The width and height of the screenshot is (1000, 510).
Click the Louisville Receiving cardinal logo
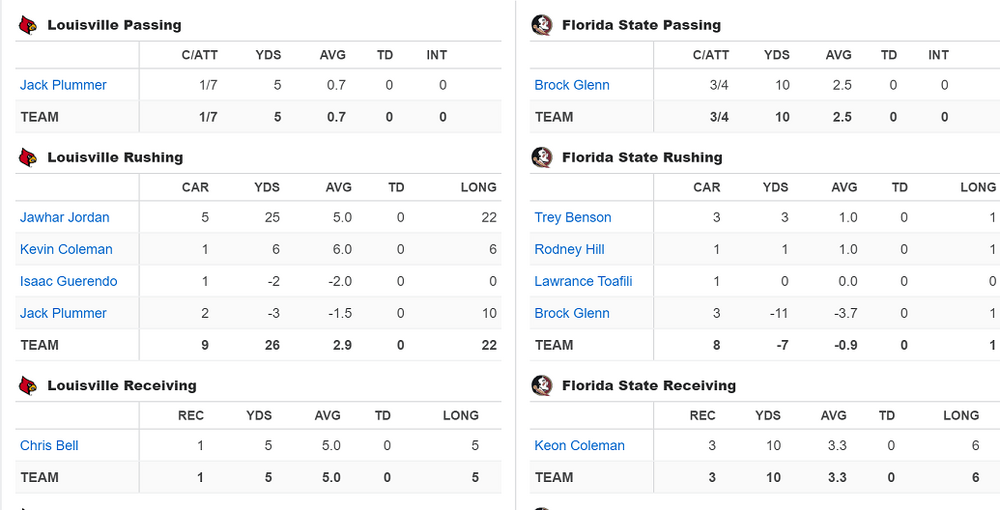click(x=28, y=385)
